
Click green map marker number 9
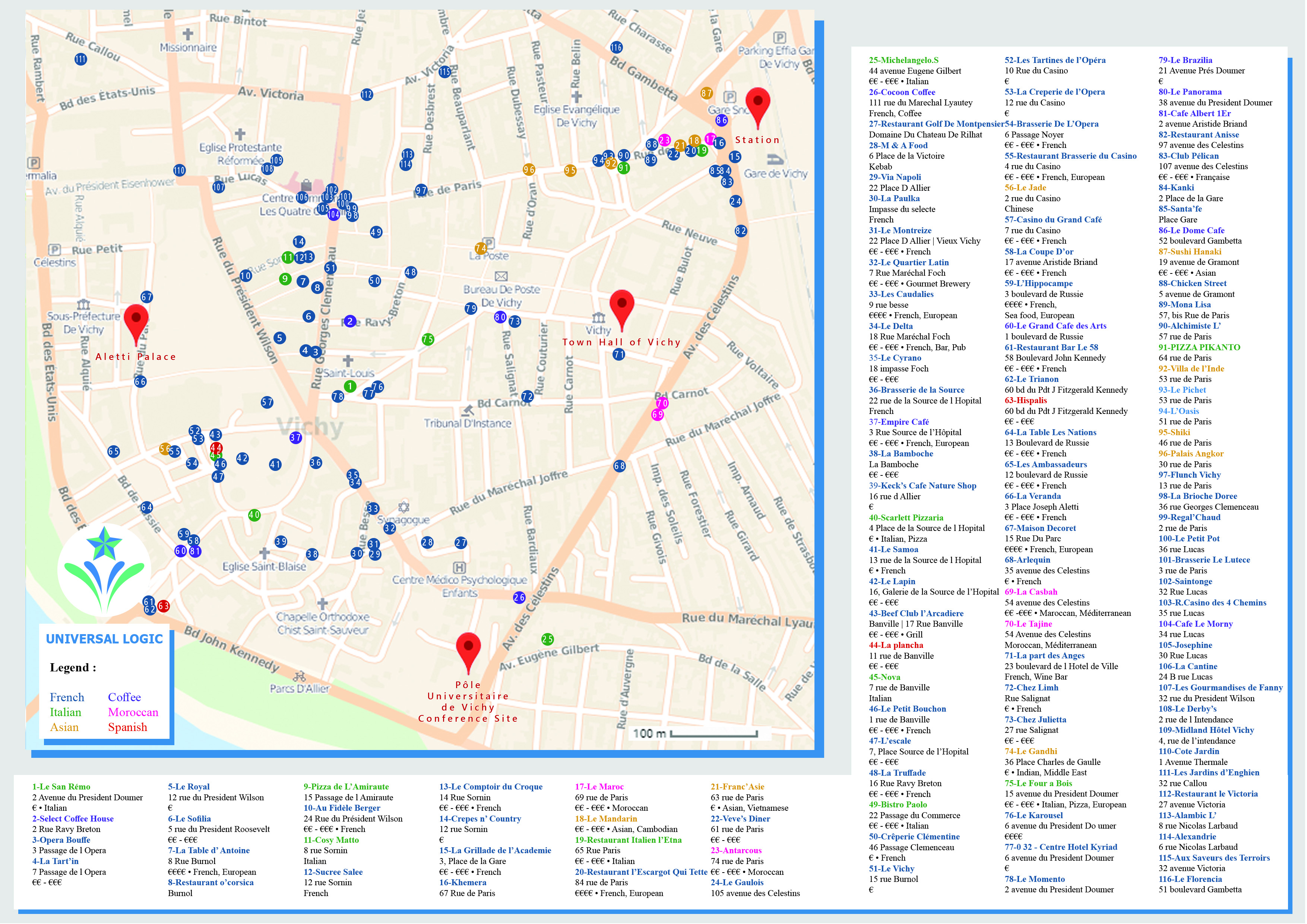[285, 279]
